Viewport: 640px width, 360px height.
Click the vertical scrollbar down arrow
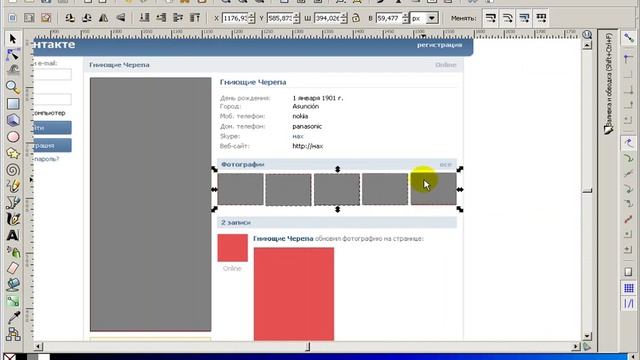click(587, 336)
